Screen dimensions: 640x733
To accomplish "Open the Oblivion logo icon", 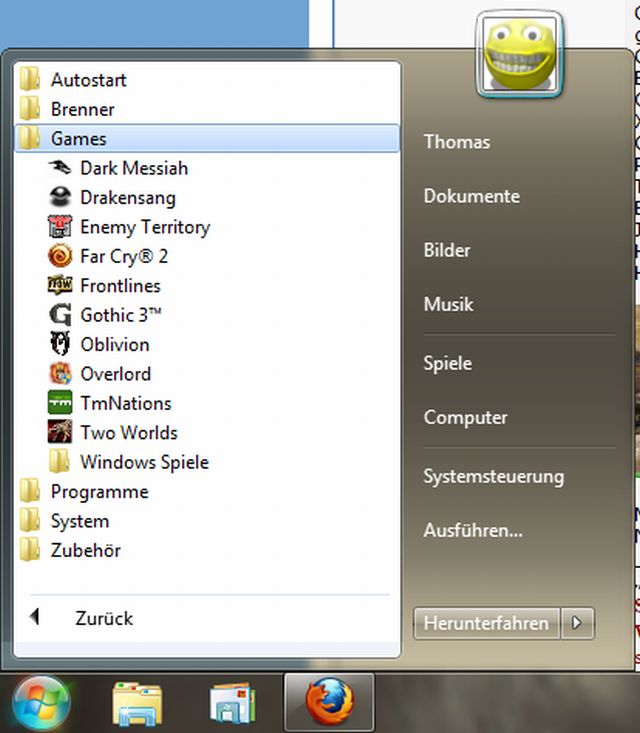I will [x=60, y=344].
